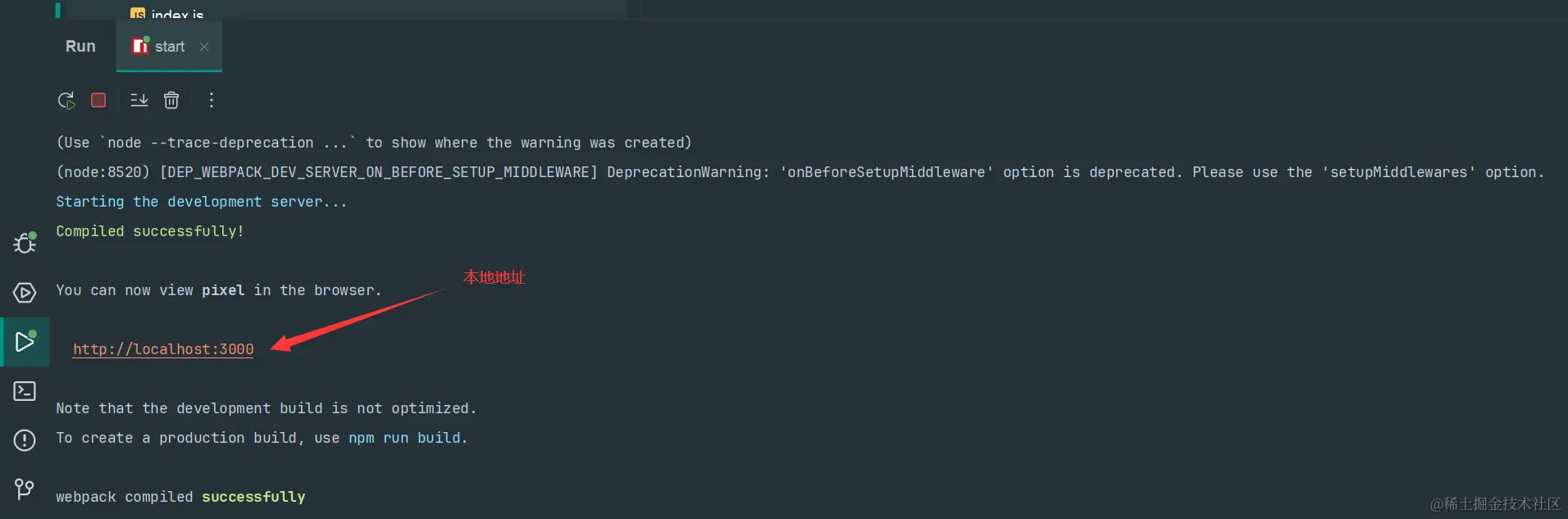Viewport: 1568px width, 519px height.
Task: Click the Run tool window title
Action: 80,46
